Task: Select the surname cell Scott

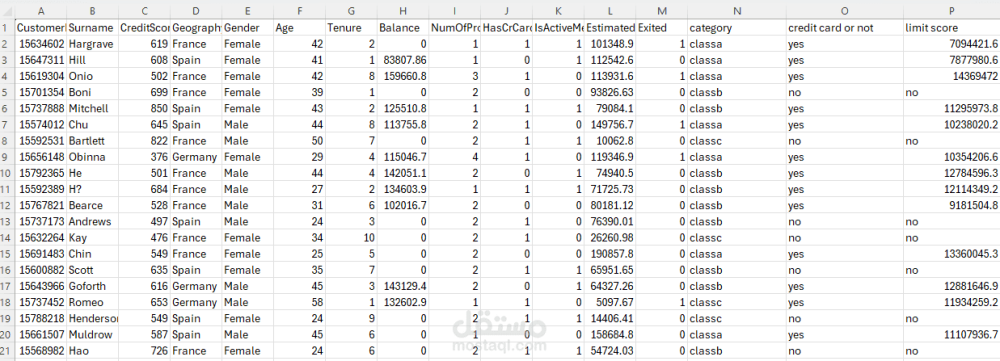Action: [92, 270]
